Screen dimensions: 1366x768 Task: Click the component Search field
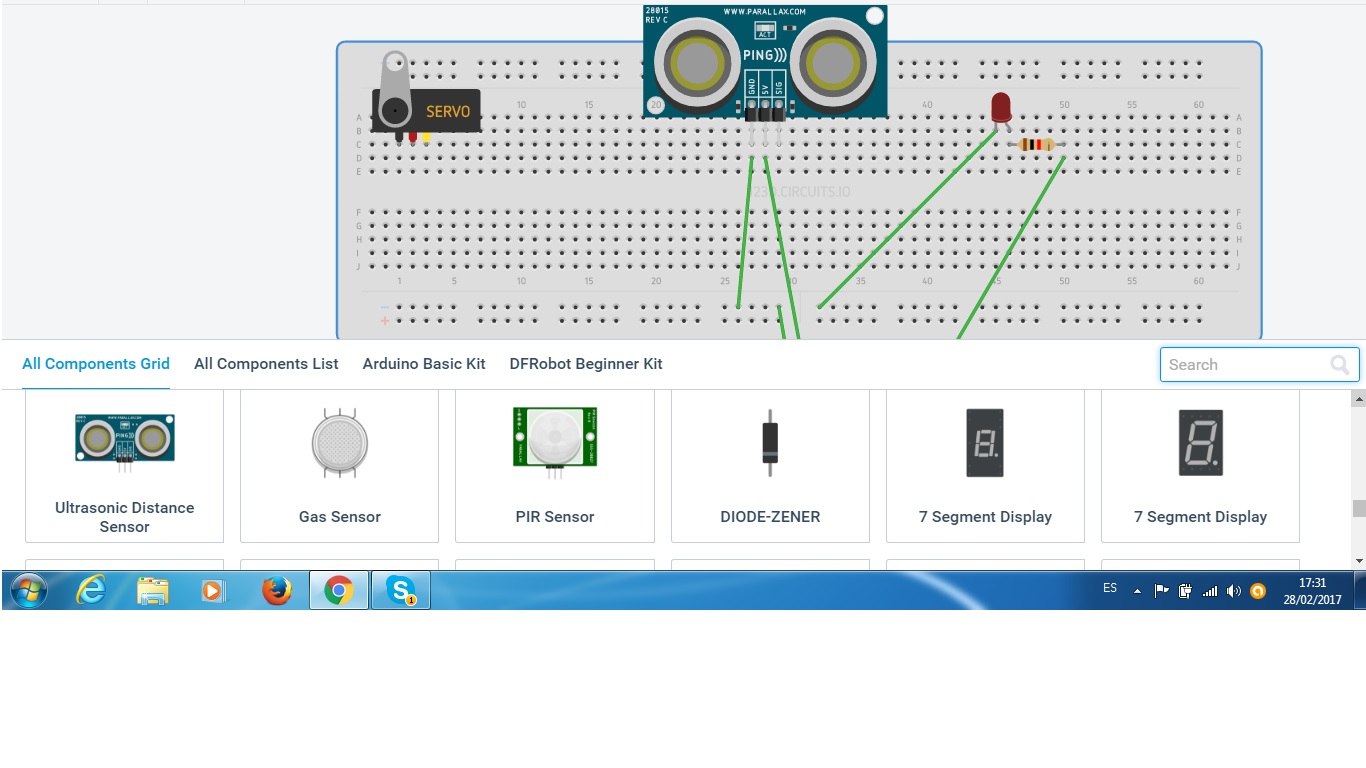click(x=1245, y=365)
